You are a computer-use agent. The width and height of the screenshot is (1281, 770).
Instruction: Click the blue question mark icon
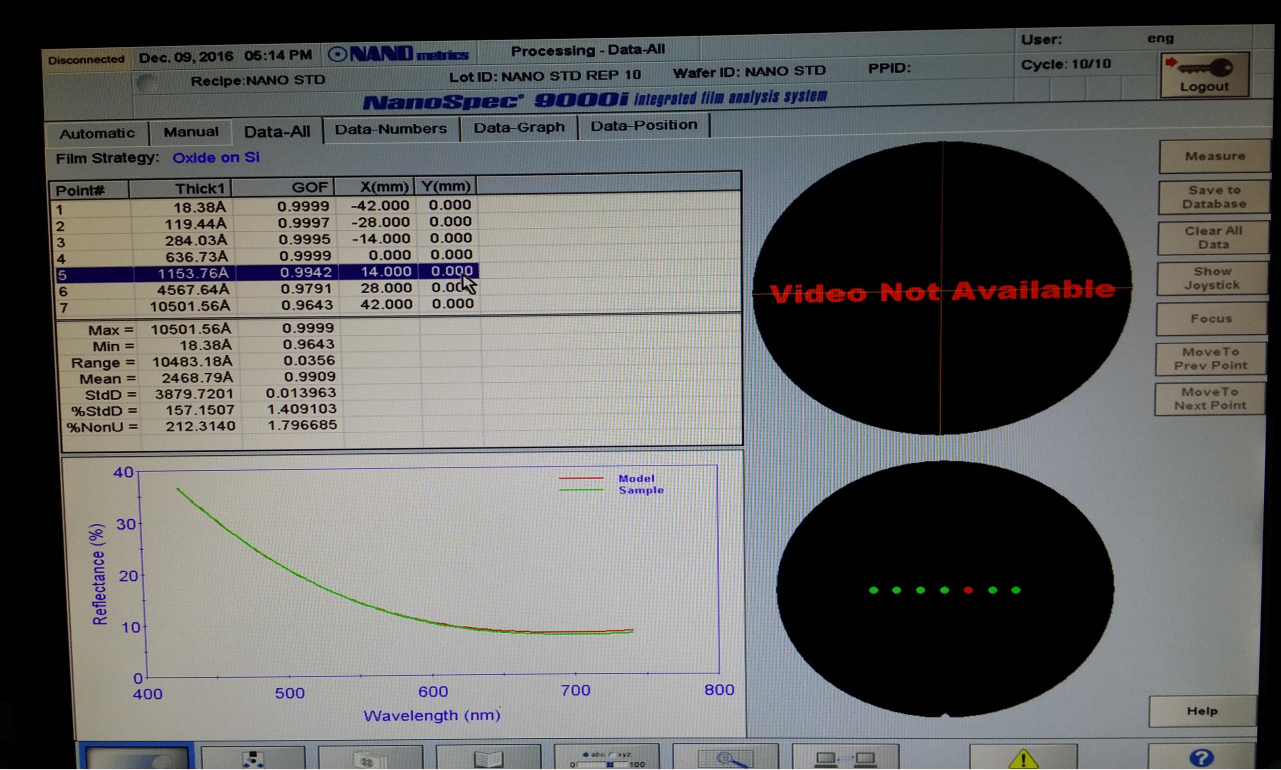pos(1201,758)
